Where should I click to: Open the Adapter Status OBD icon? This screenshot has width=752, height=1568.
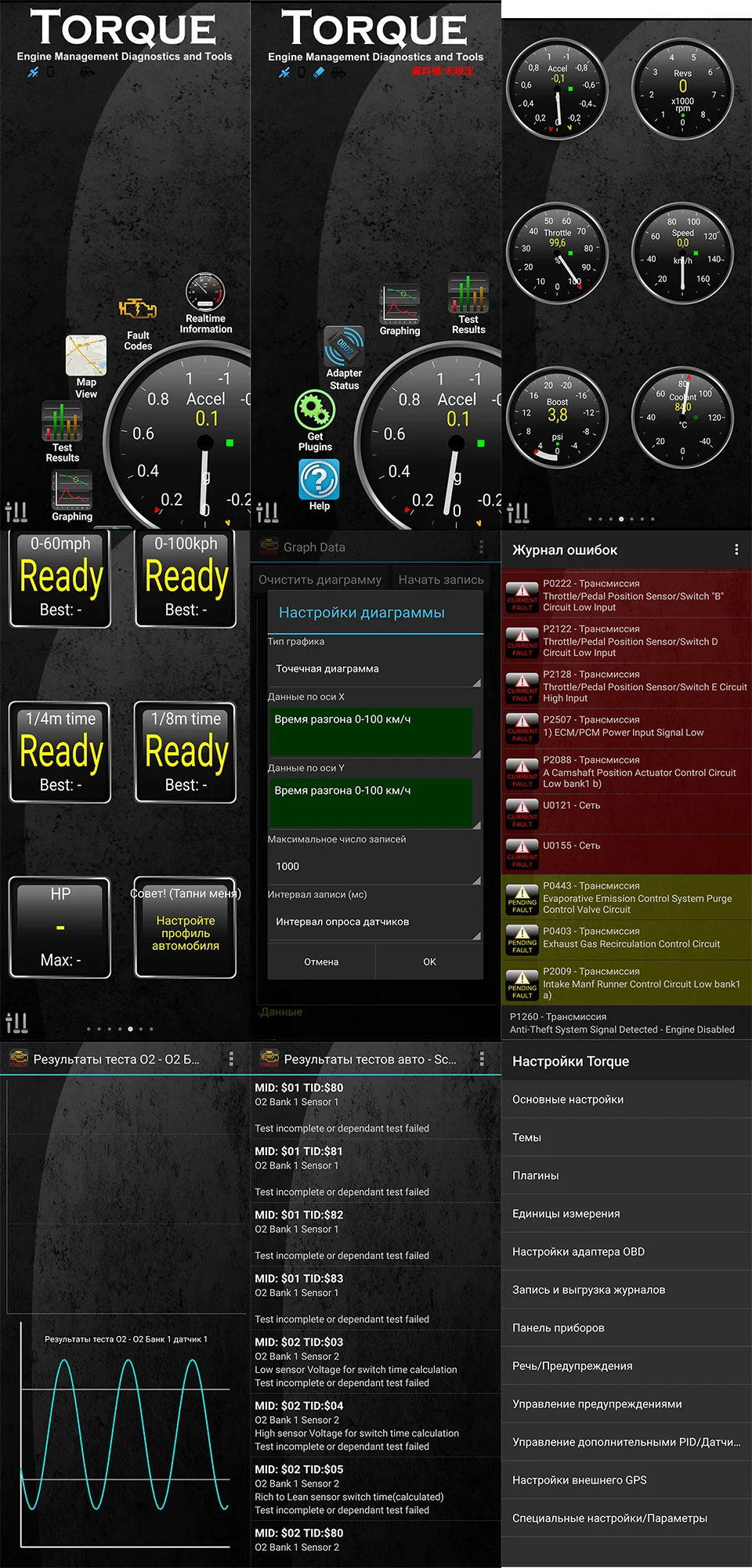point(344,346)
